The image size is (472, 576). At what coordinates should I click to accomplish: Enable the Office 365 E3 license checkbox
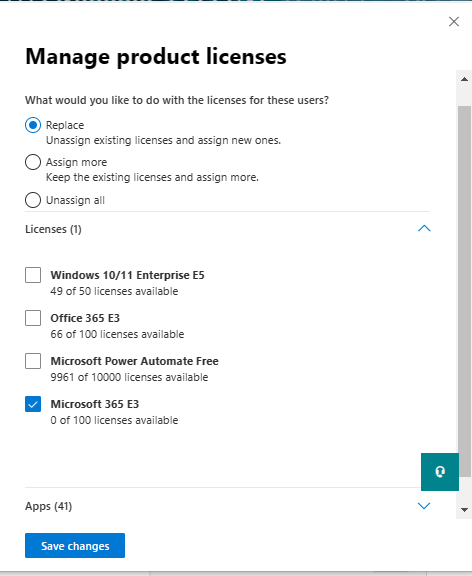click(x=33, y=318)
